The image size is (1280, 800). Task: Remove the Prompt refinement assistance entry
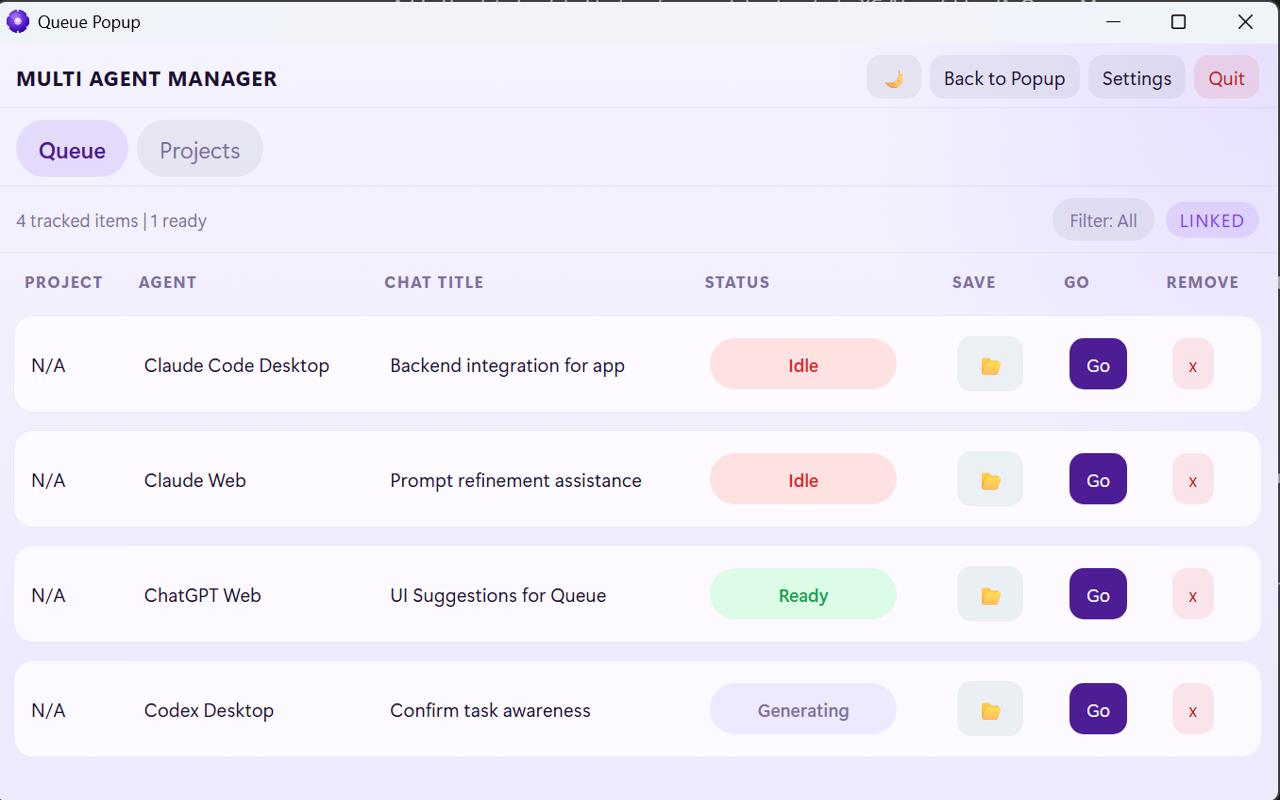pyautogui.click(x=1192, y=479)
